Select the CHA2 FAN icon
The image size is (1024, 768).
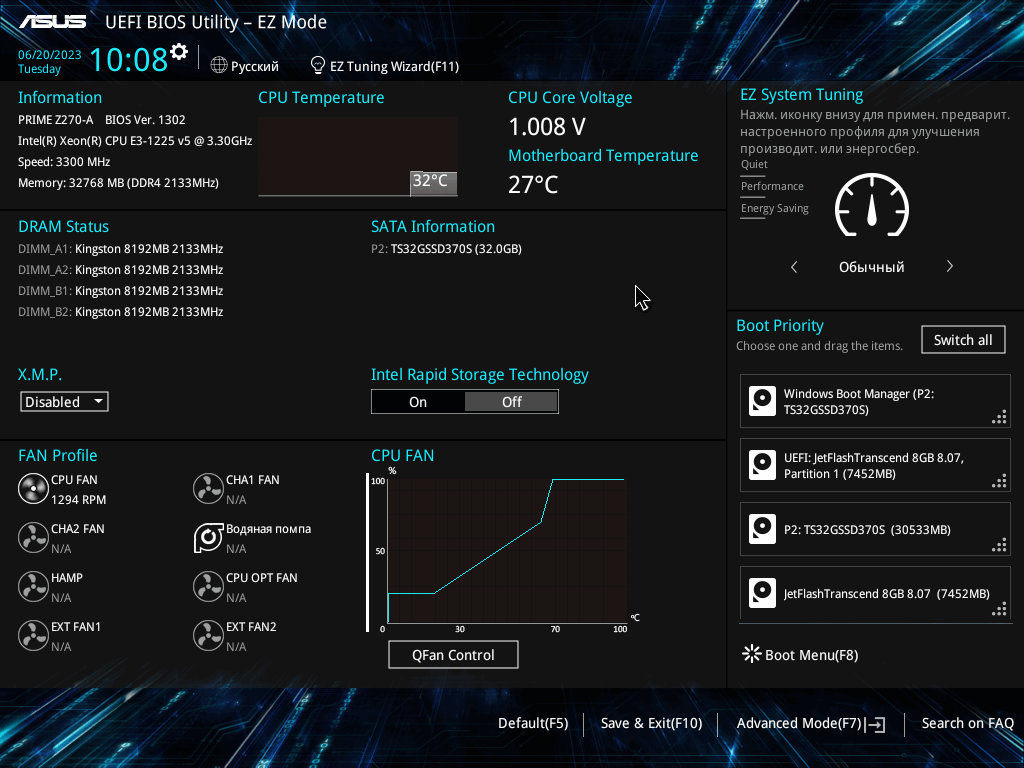[x=33, y=537]
